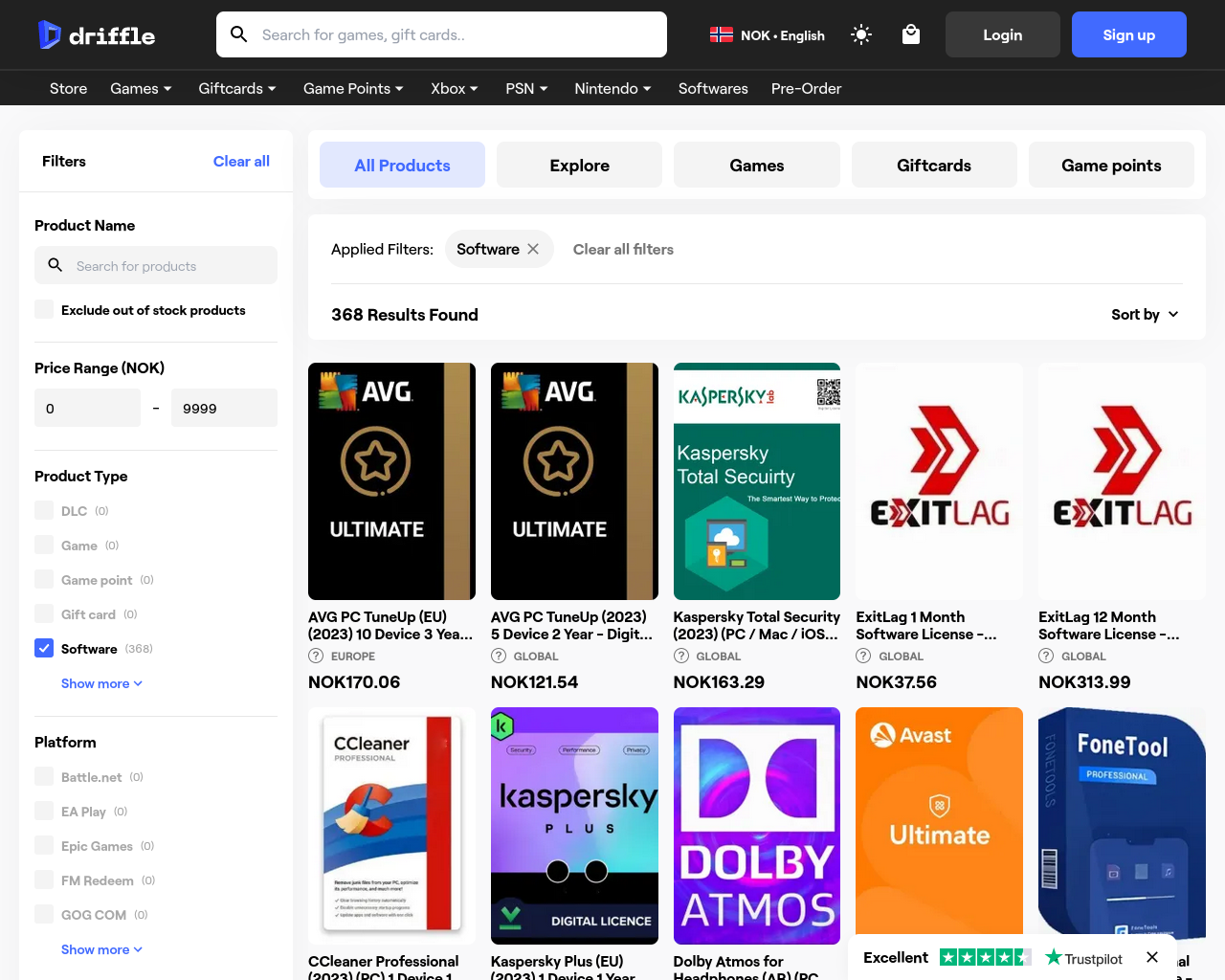Open Kaspersky Total Security product title
Screen dimensions: 1225x980
tap(757, 625)
